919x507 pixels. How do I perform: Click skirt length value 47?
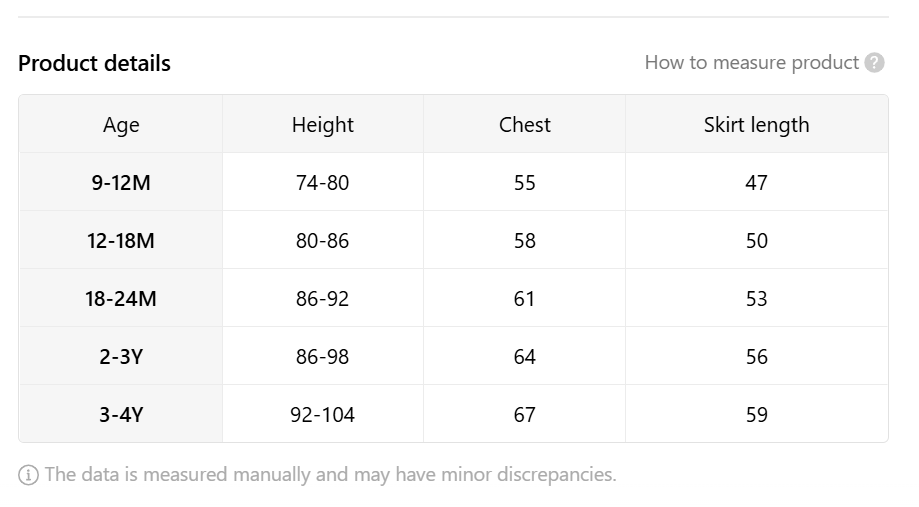point(757,182)
